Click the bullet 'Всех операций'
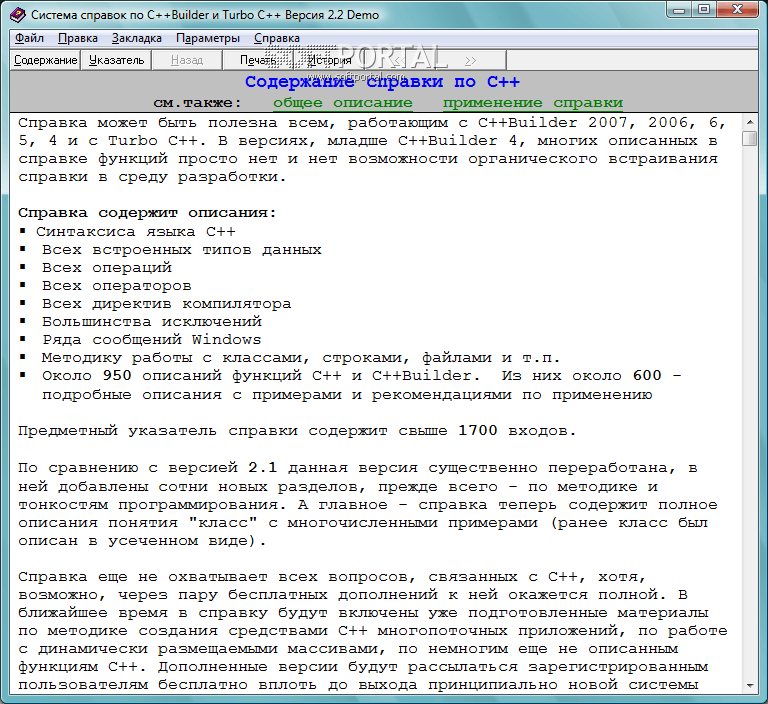This screenshot has width=768, height=704. tap(107, 268)
